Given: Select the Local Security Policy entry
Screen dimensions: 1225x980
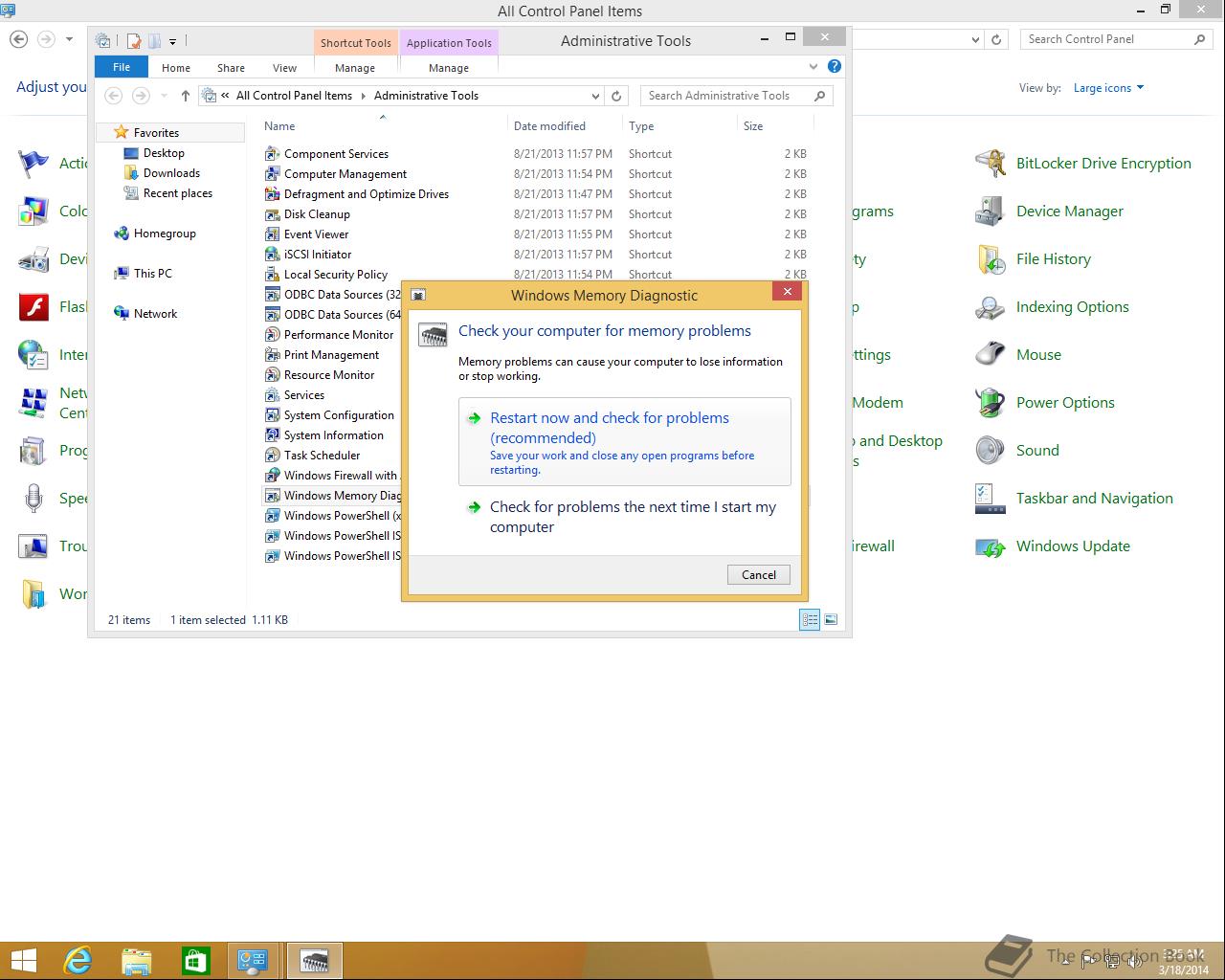Looking at the screenshot, I should (335, 274).
